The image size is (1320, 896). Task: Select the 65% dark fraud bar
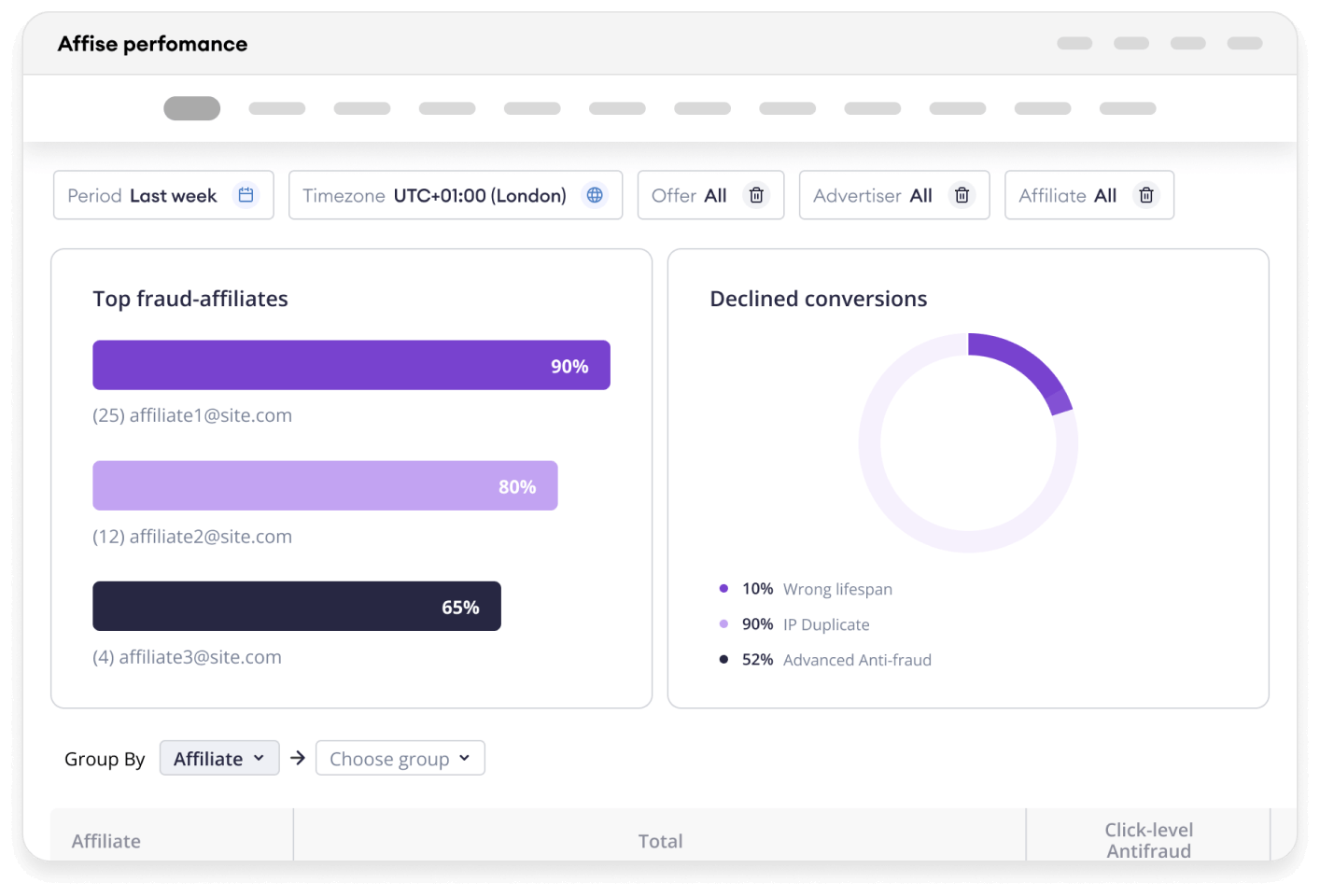coord(297,607)
